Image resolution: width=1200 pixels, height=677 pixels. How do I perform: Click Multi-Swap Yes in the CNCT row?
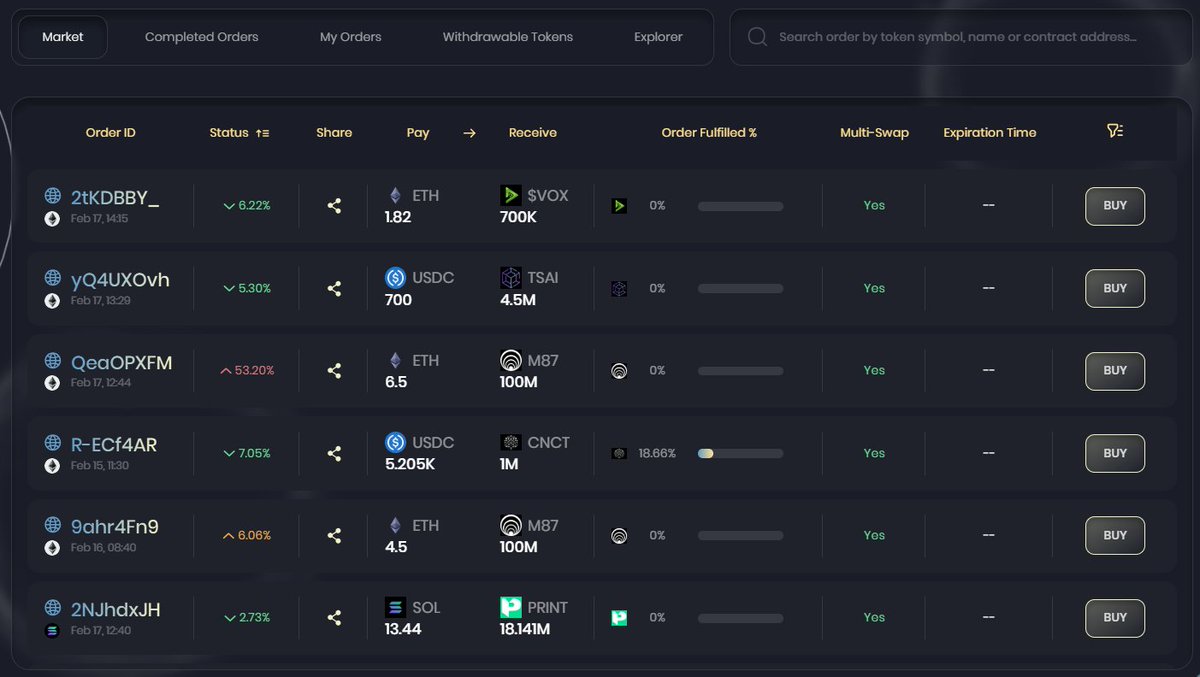click(x=874, y=453)
